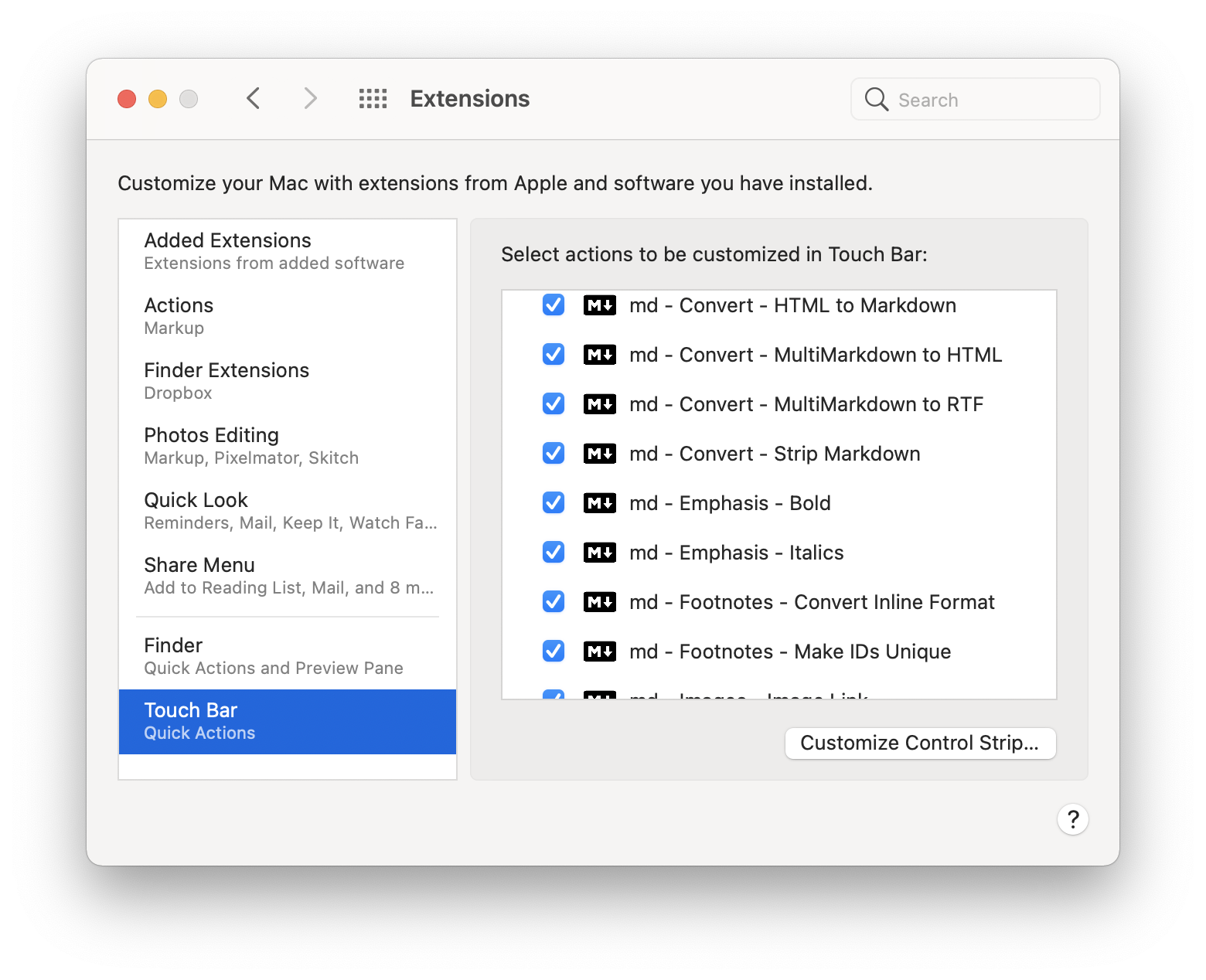This screenshot has width=1206, height=980.
Task: Click label md - Footnotes - Make IDs Unique
Action: point(790,652)
